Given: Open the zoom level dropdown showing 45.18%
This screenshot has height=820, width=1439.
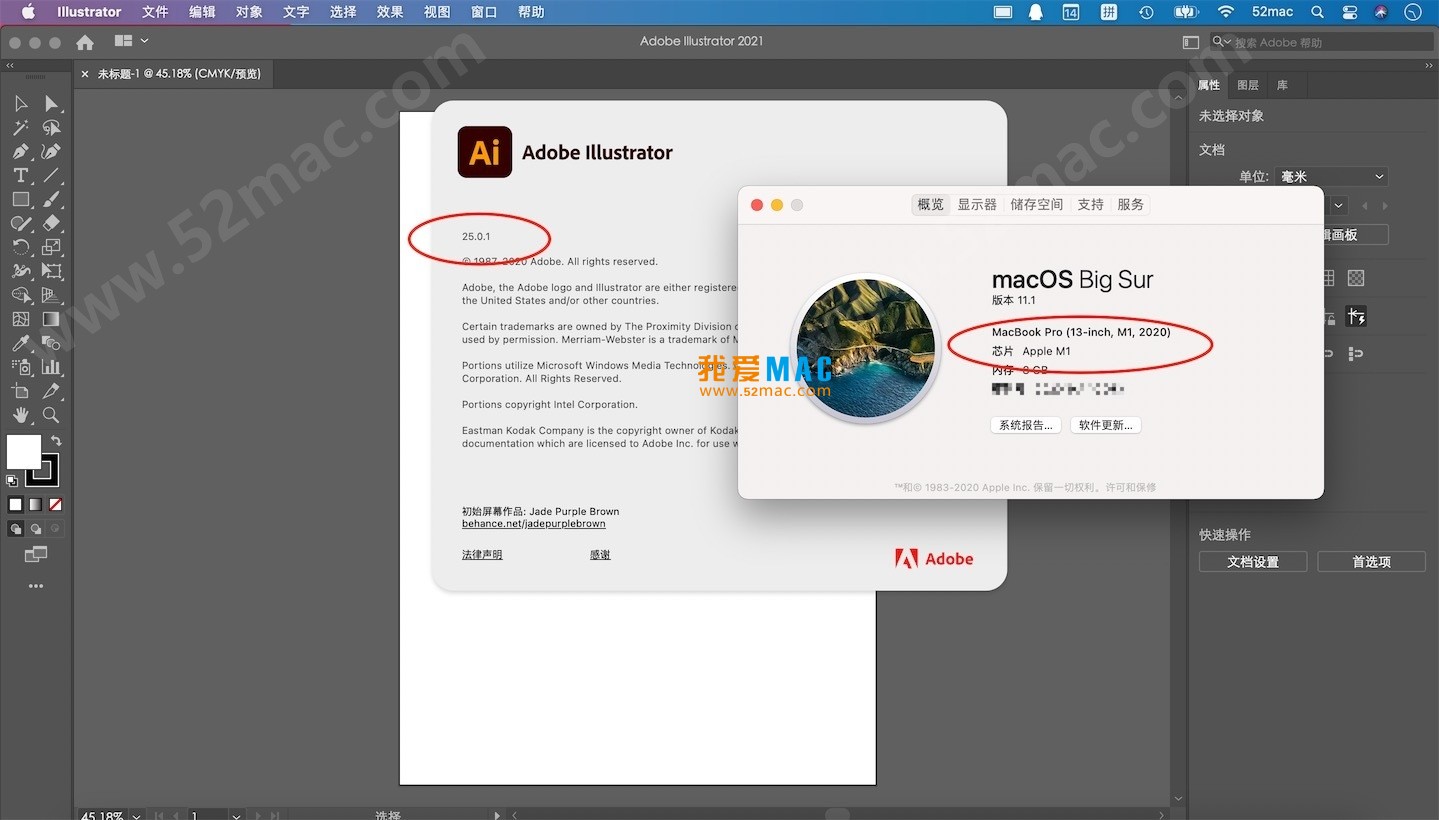Looking at the screenshot, I should pyautogui.click(x=135, y=815).
